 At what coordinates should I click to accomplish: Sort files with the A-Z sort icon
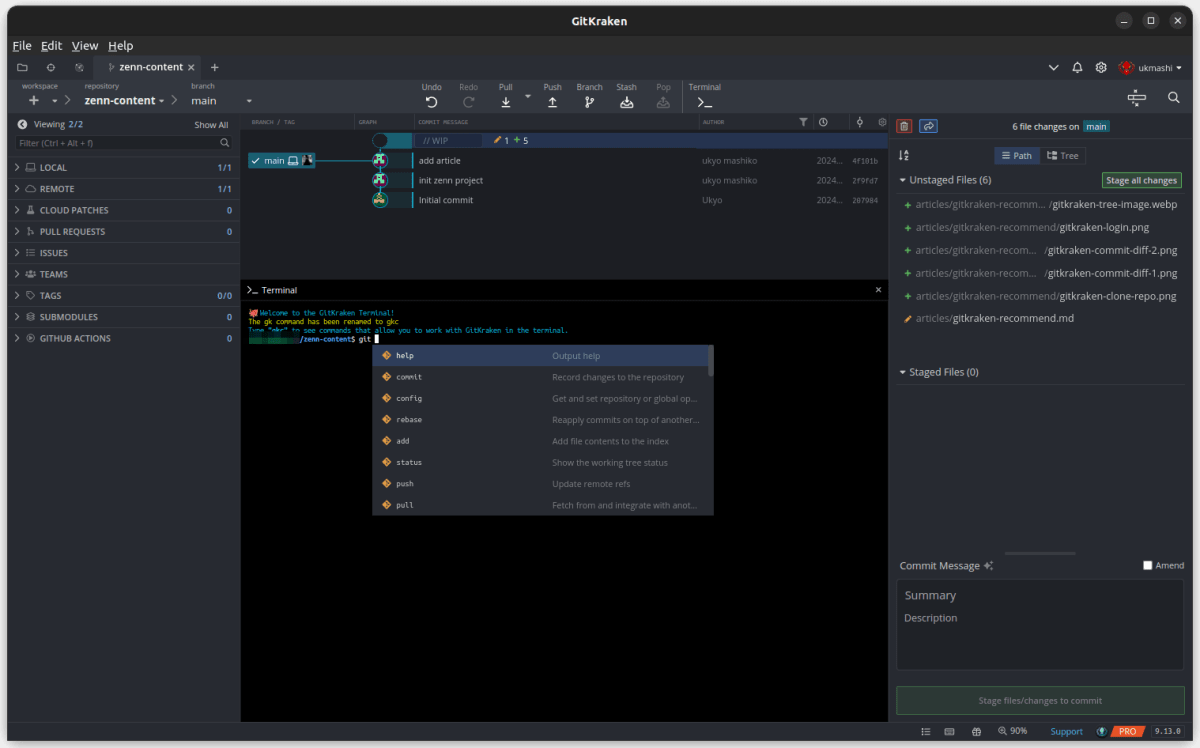coord(904,155)
